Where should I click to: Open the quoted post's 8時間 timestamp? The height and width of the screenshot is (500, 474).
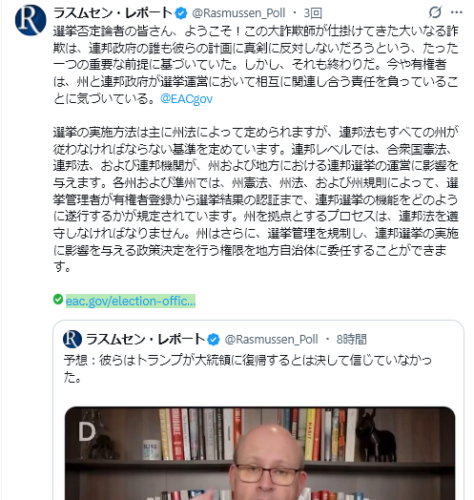(x=351, y=339)
